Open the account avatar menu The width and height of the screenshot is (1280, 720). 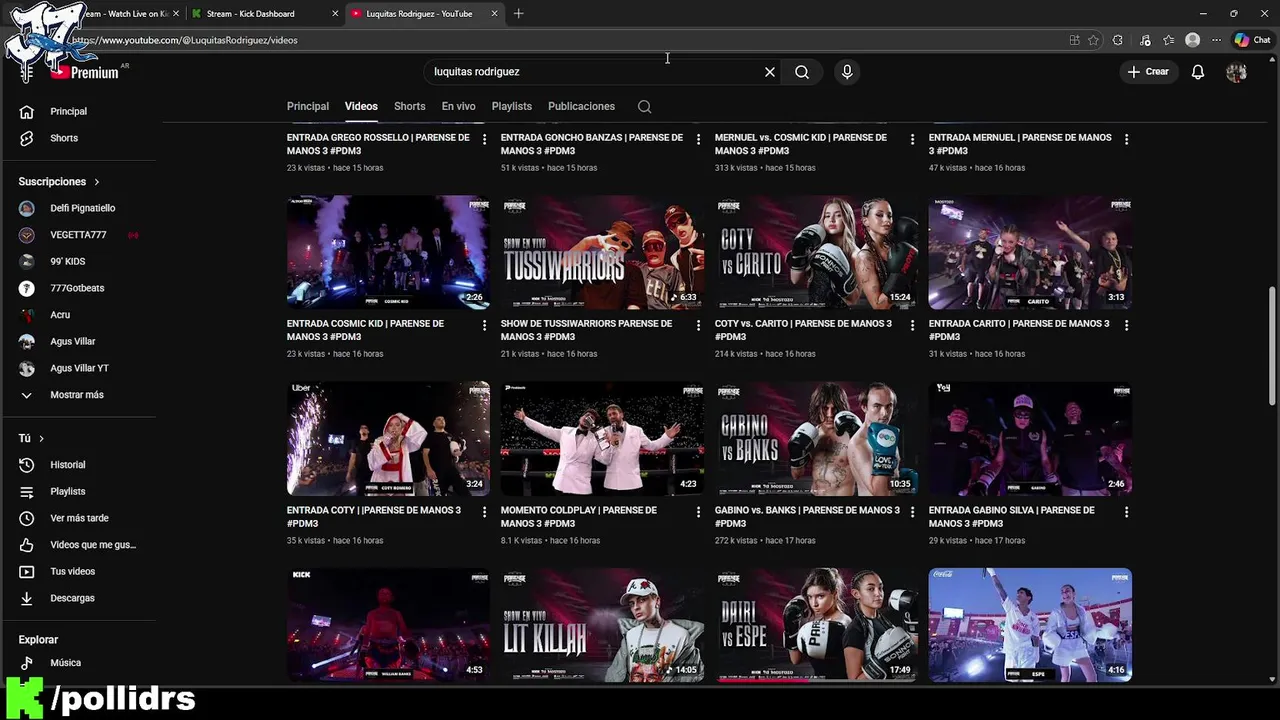(x=1237, y=72)
